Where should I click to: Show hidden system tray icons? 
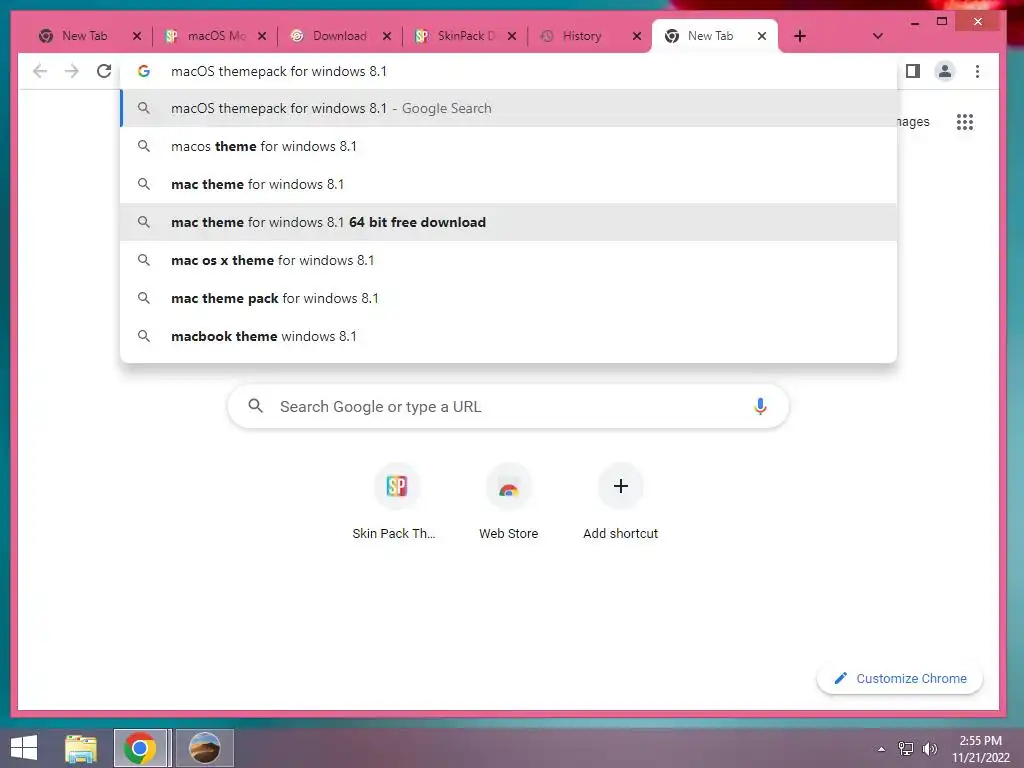[881, 749]
